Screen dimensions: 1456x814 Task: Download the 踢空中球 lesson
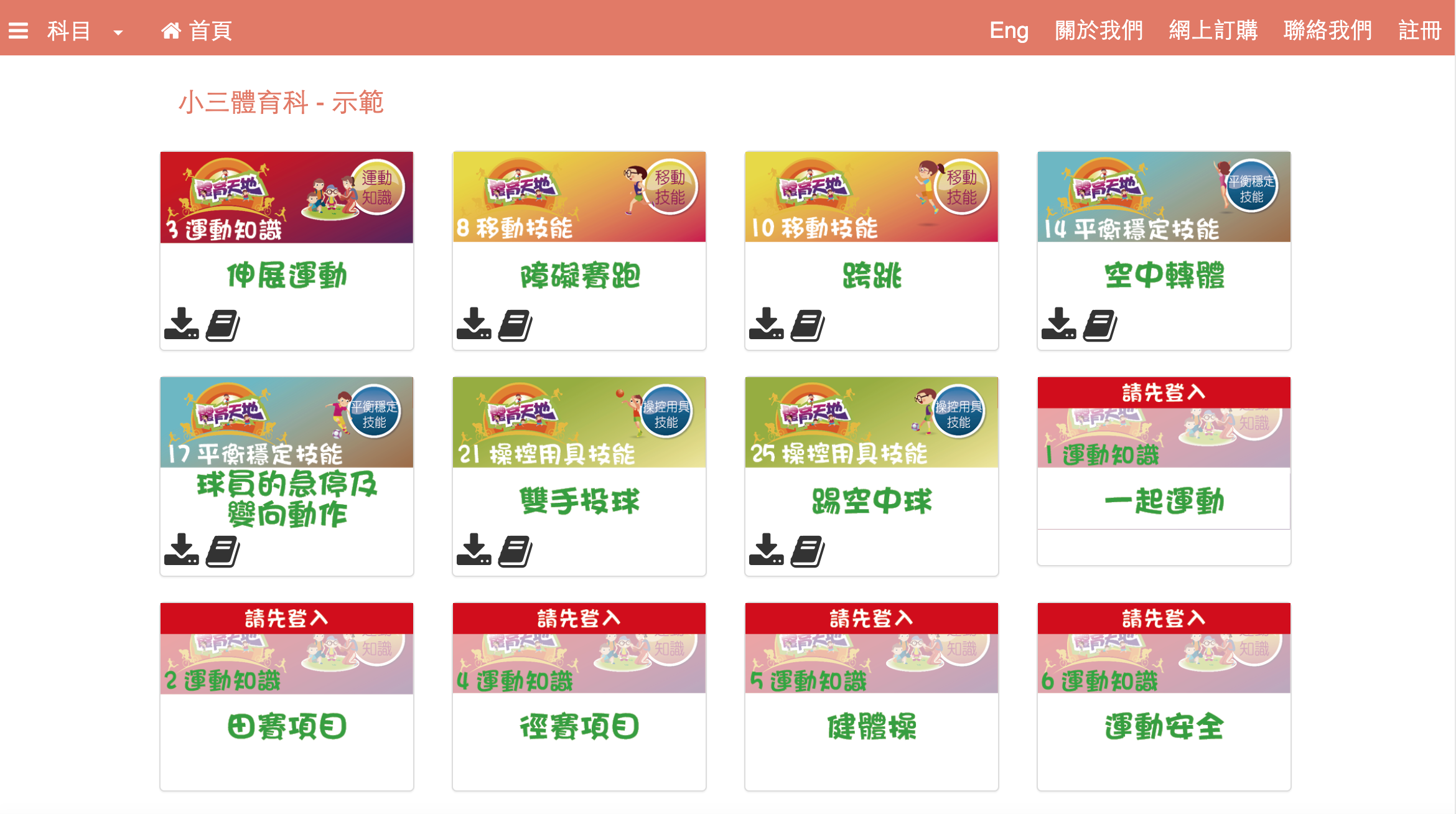(766, 550)
